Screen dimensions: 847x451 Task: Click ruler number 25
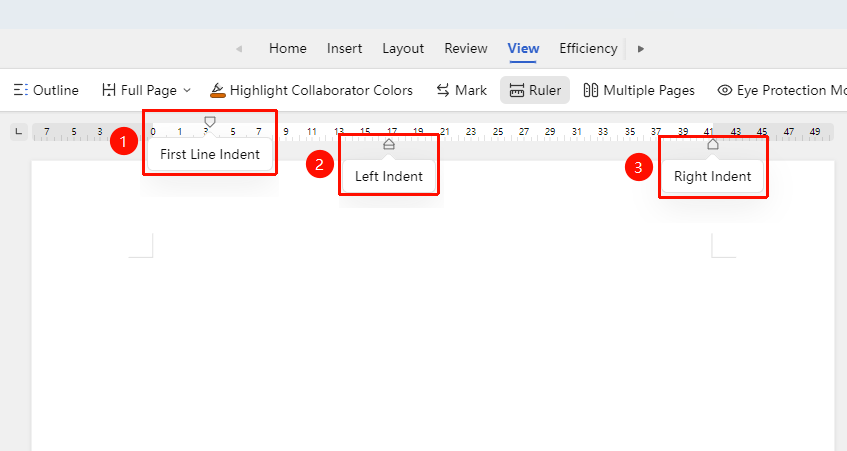click(x=498, y=131)
